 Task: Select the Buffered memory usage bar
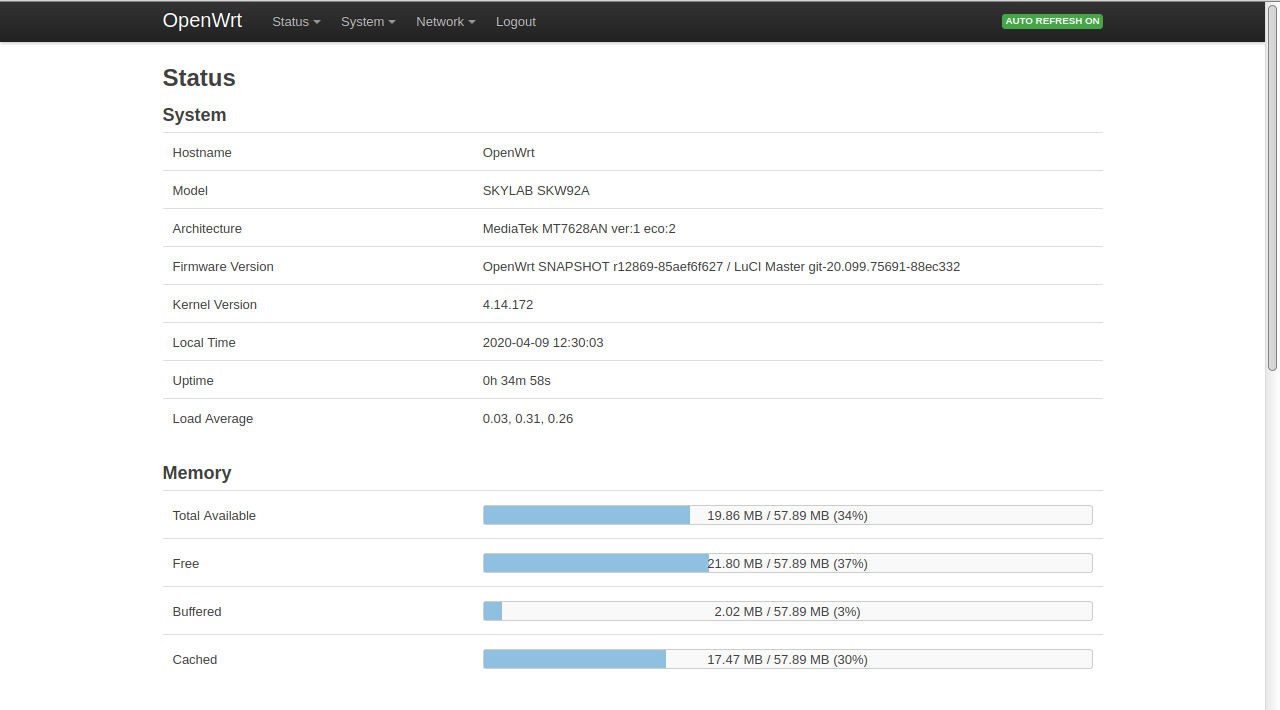[x=787, y=611]
